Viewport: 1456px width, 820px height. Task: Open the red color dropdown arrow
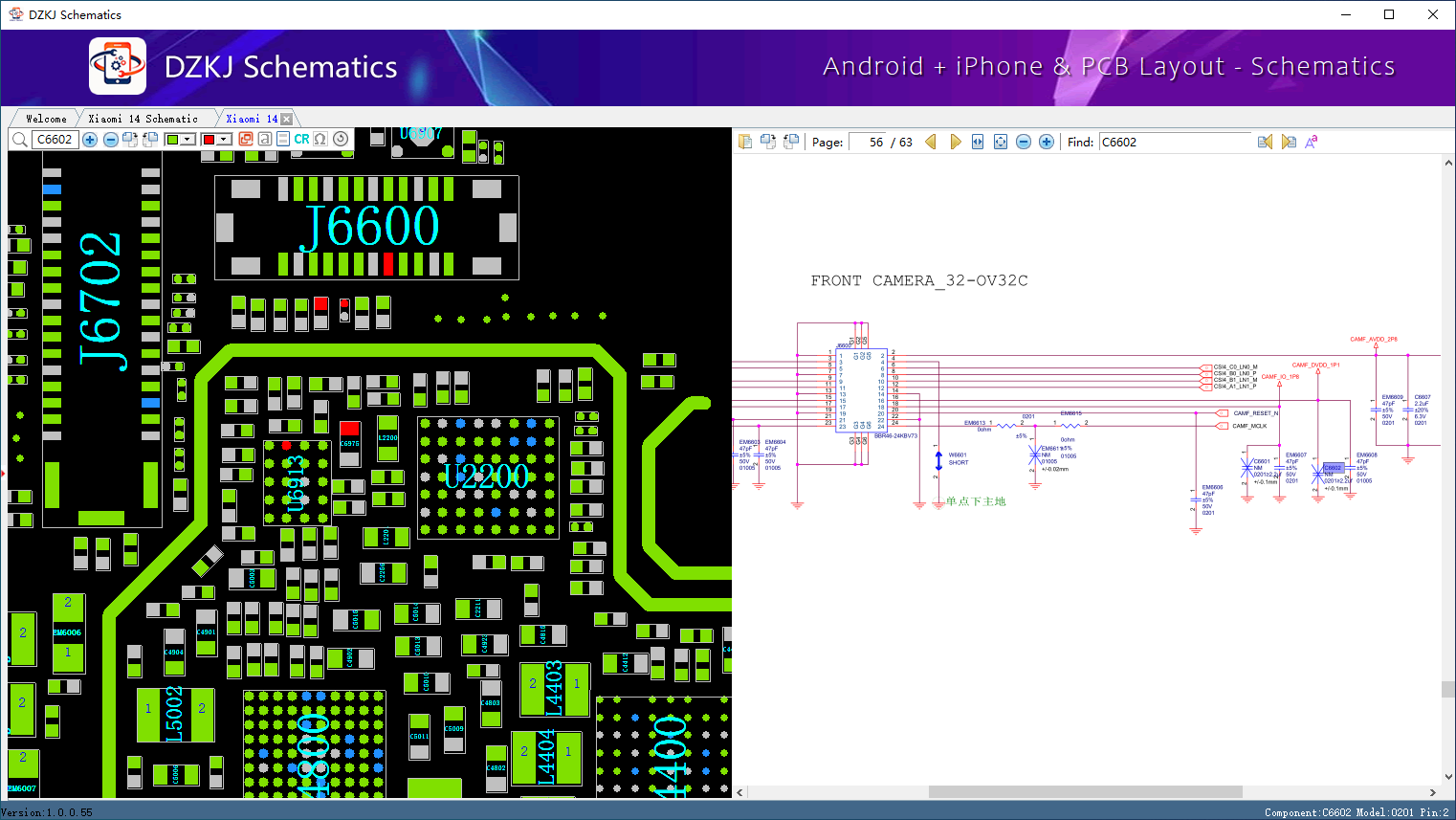[x=224, y=140]
